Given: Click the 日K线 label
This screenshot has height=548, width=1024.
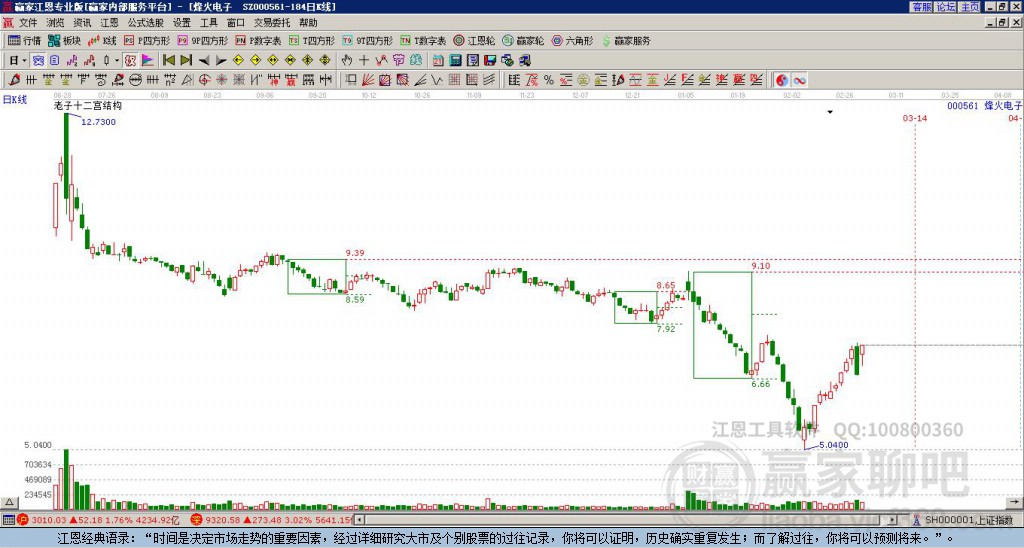Looking at the screenshot, I should 15,100.
